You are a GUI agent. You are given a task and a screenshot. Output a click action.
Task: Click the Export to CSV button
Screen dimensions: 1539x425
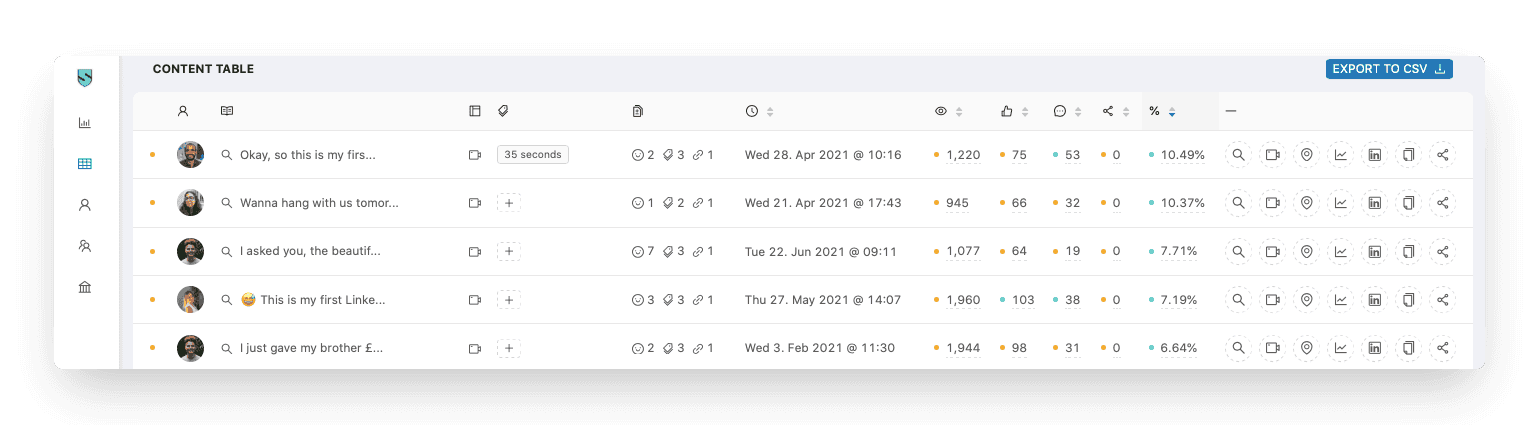(x=1389, y=69)
